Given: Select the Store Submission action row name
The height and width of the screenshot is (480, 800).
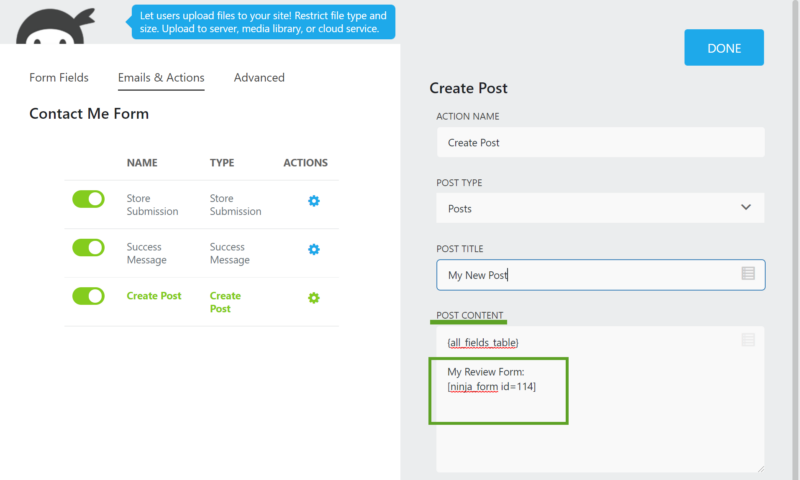Looking at the screenshot, I should click(x=152, y=205).
